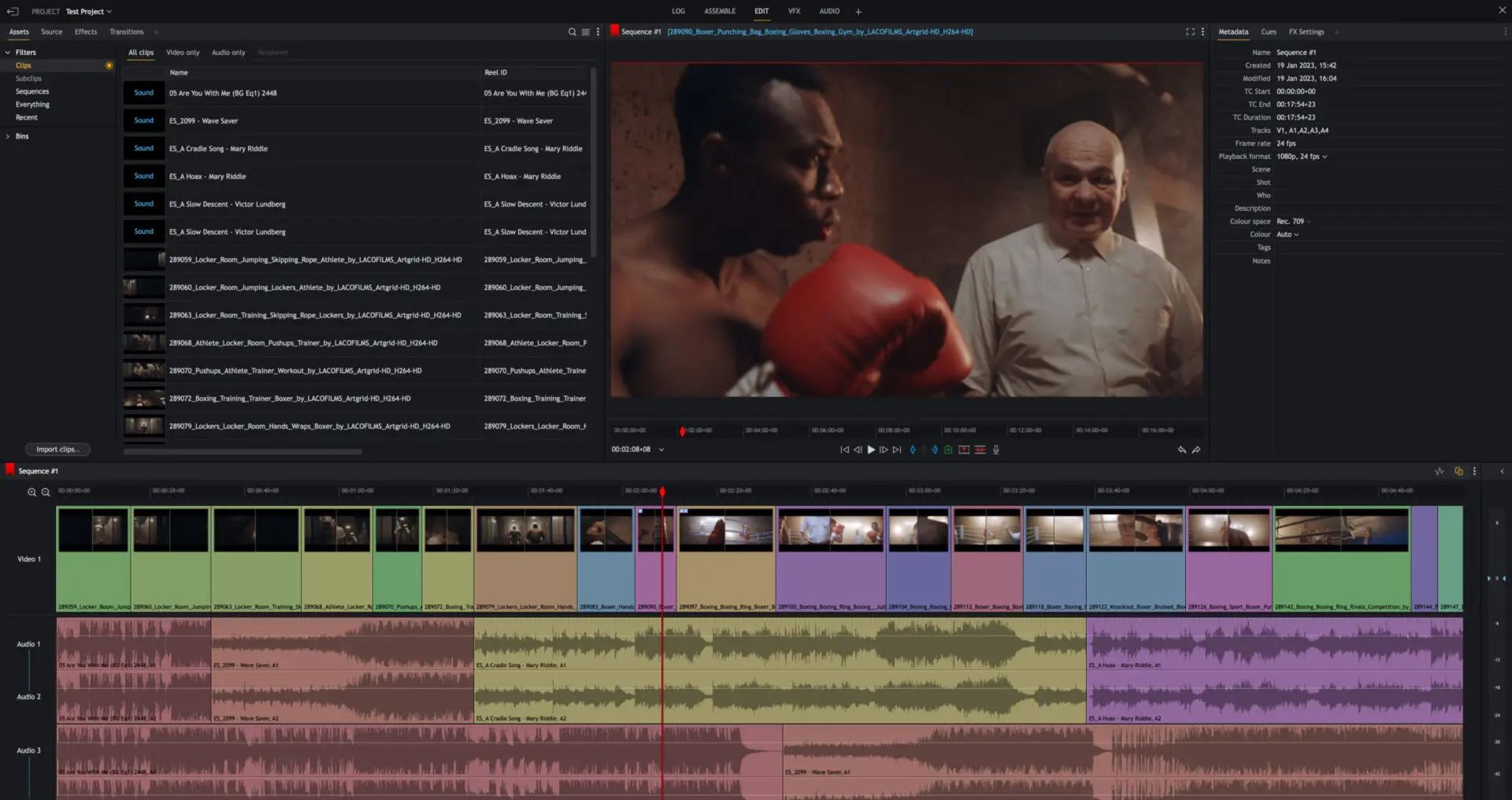
Task: Zoom in on the timeline with the magnifier
Action: [32, 492]
